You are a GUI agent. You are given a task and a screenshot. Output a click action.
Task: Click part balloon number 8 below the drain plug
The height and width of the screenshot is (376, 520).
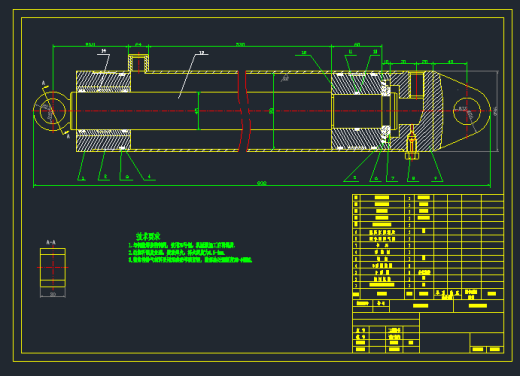click(413, 178)
